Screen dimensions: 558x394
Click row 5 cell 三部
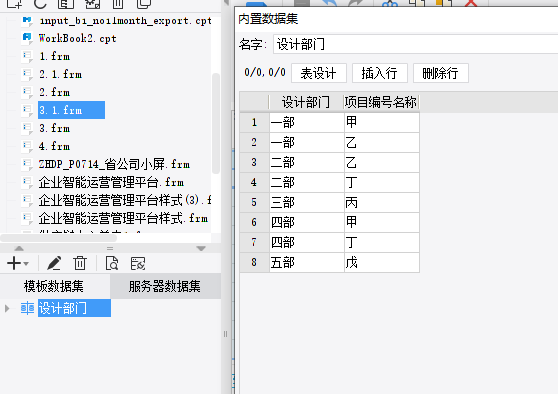coord(306,203)
